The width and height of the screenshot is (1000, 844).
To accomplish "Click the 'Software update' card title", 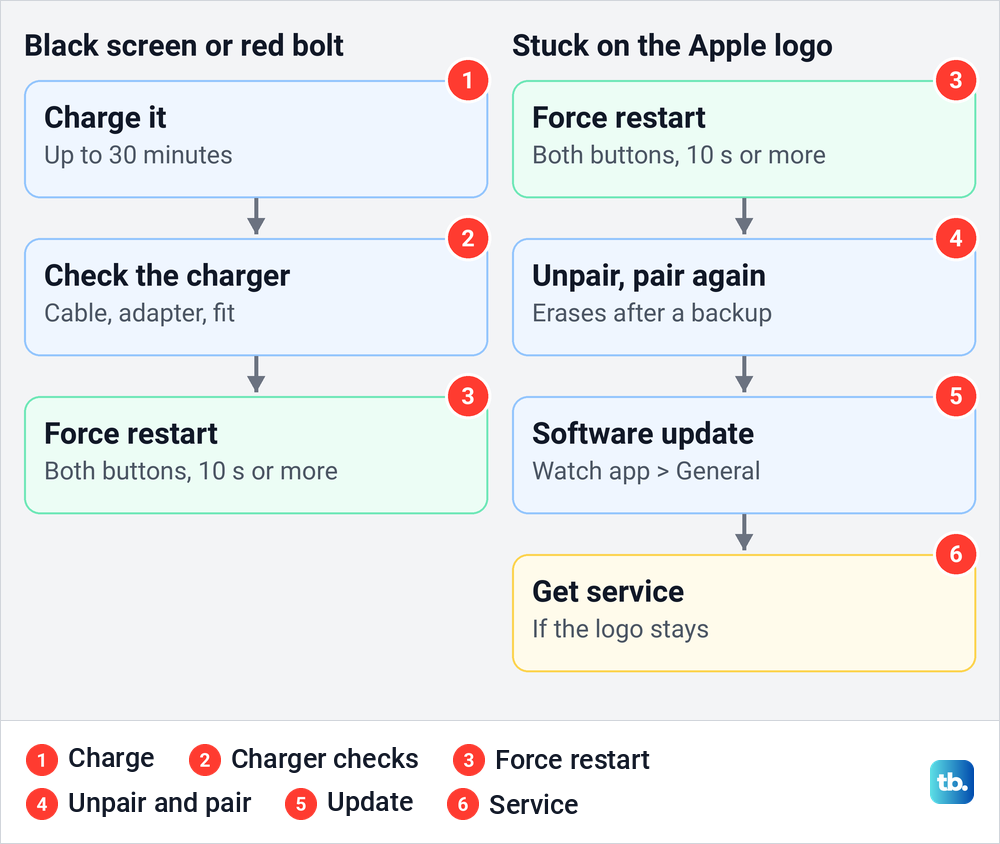I will [643, 434].
